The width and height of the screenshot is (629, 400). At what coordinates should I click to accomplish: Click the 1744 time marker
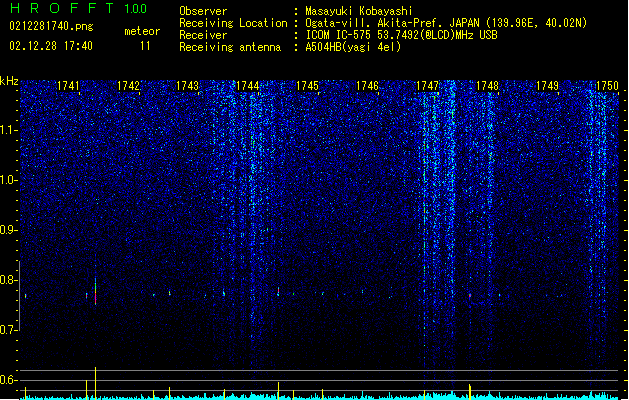pos(248,86)
